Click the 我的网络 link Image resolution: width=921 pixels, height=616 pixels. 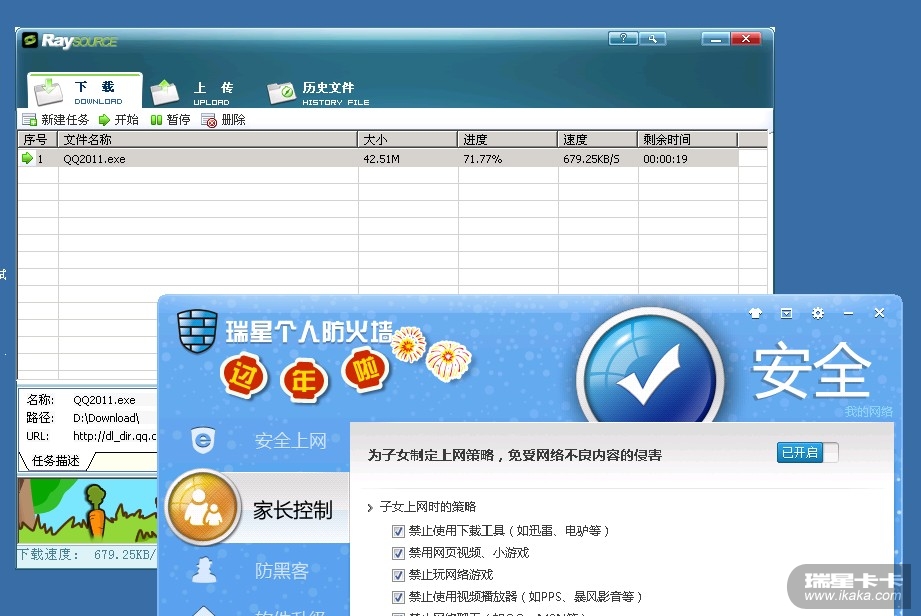(869, 412)
